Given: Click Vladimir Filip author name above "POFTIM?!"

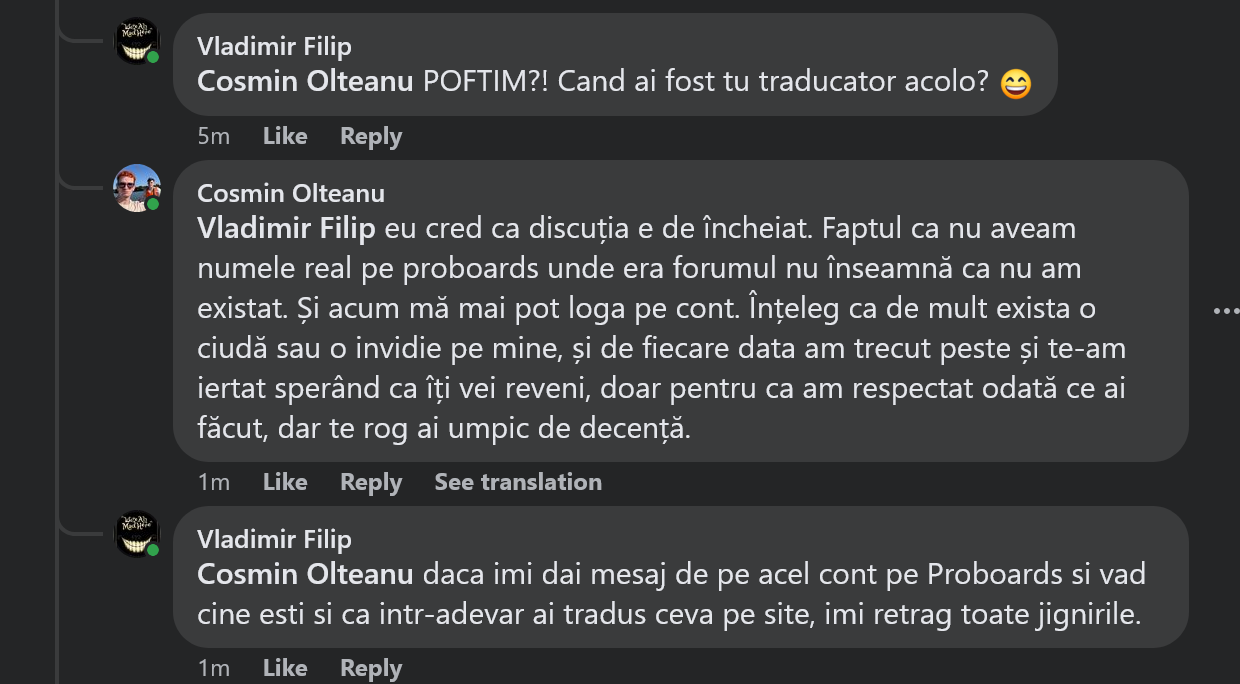Looking at the screenshot, I should (274, 46).
